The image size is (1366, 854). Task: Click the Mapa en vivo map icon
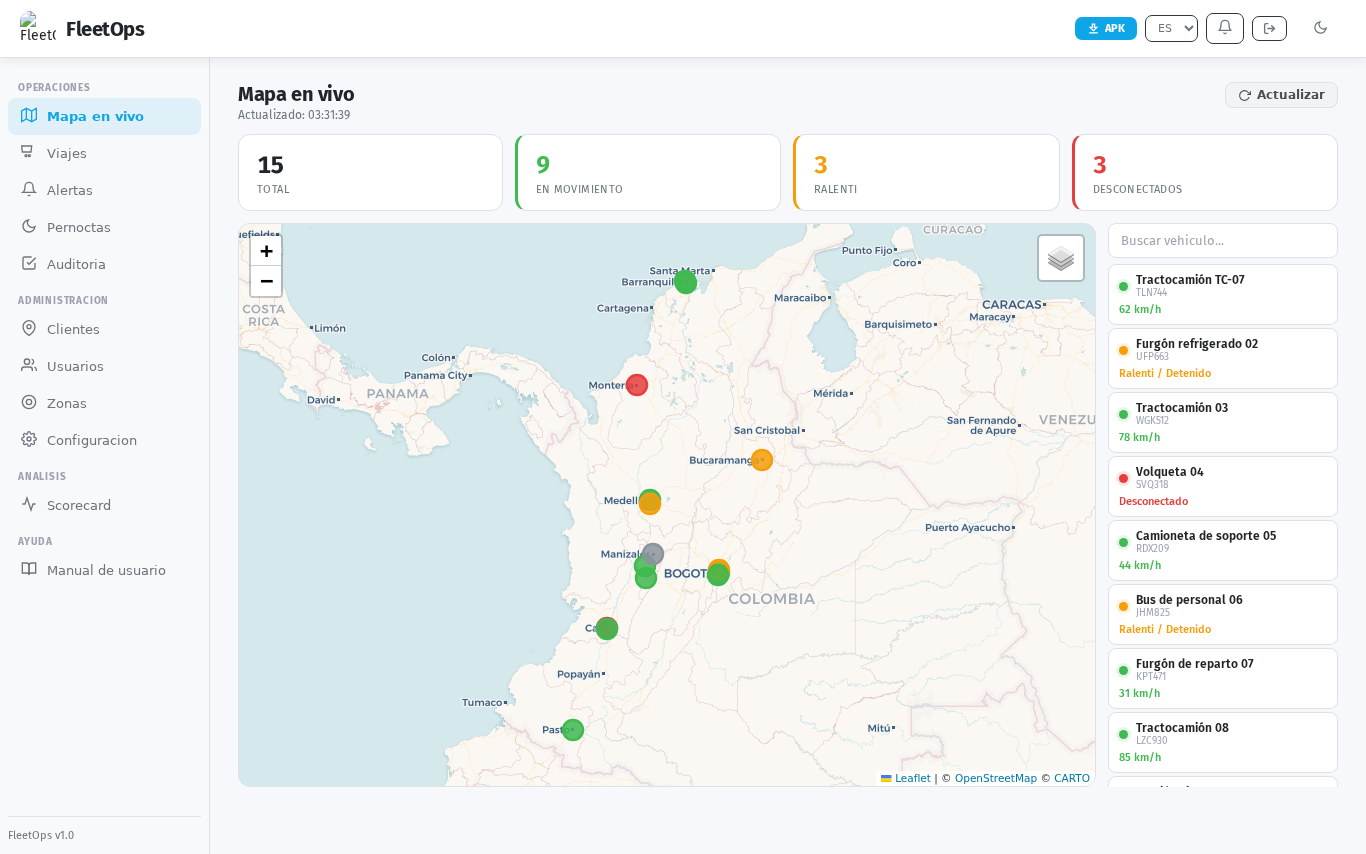(x=29, y=115)
